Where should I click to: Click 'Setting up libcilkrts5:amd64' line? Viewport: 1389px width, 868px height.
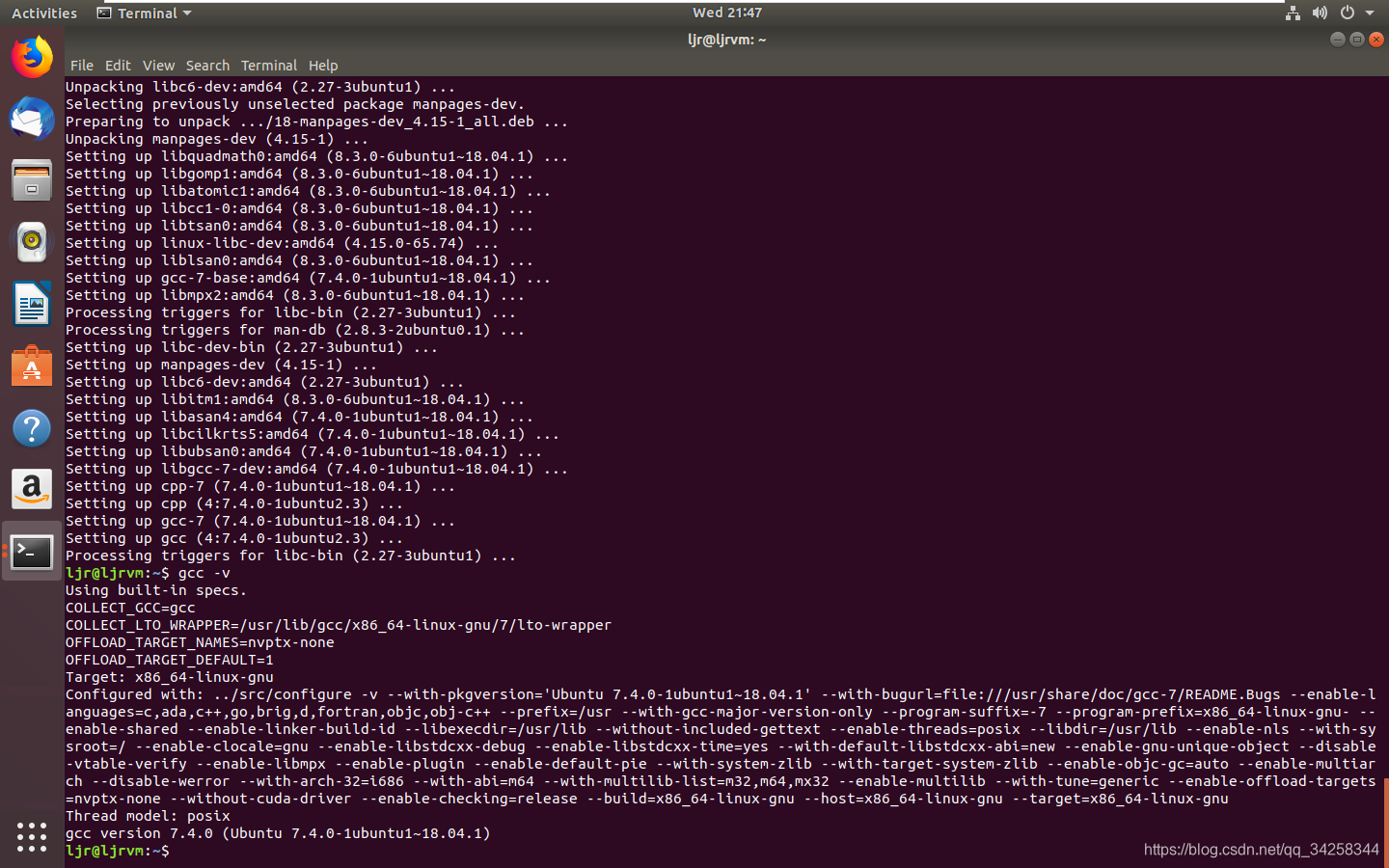point(313,434)
